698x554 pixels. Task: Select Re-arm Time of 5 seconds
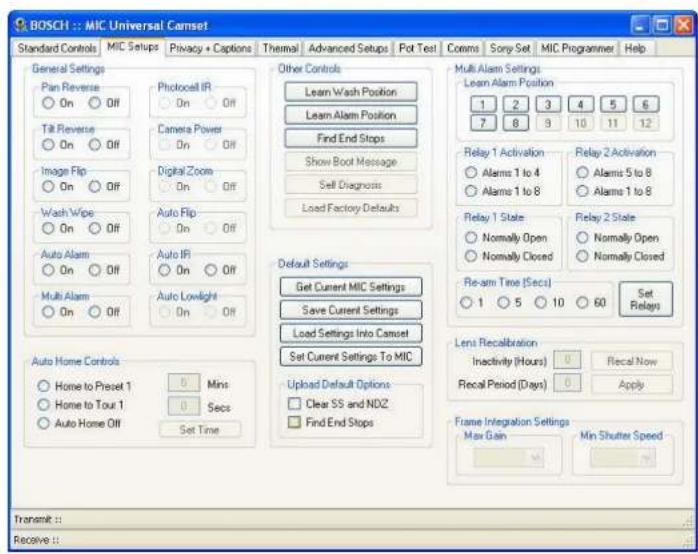503,303
